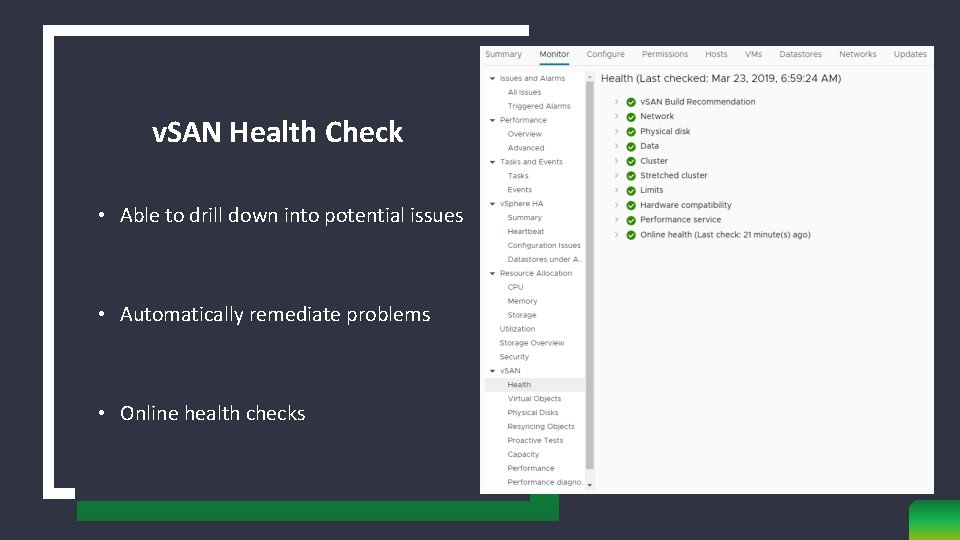Expand the Performance service chevron
960x540 pixels.
617,219
